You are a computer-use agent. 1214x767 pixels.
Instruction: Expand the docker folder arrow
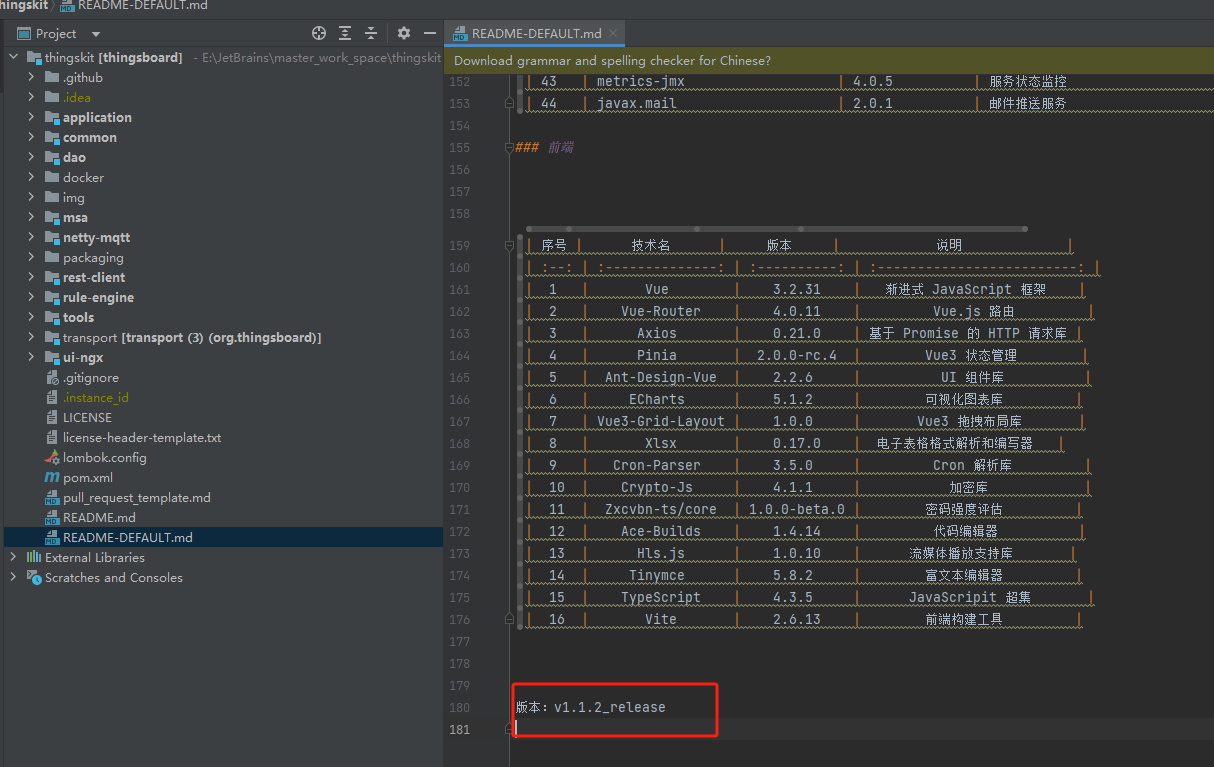32,177
